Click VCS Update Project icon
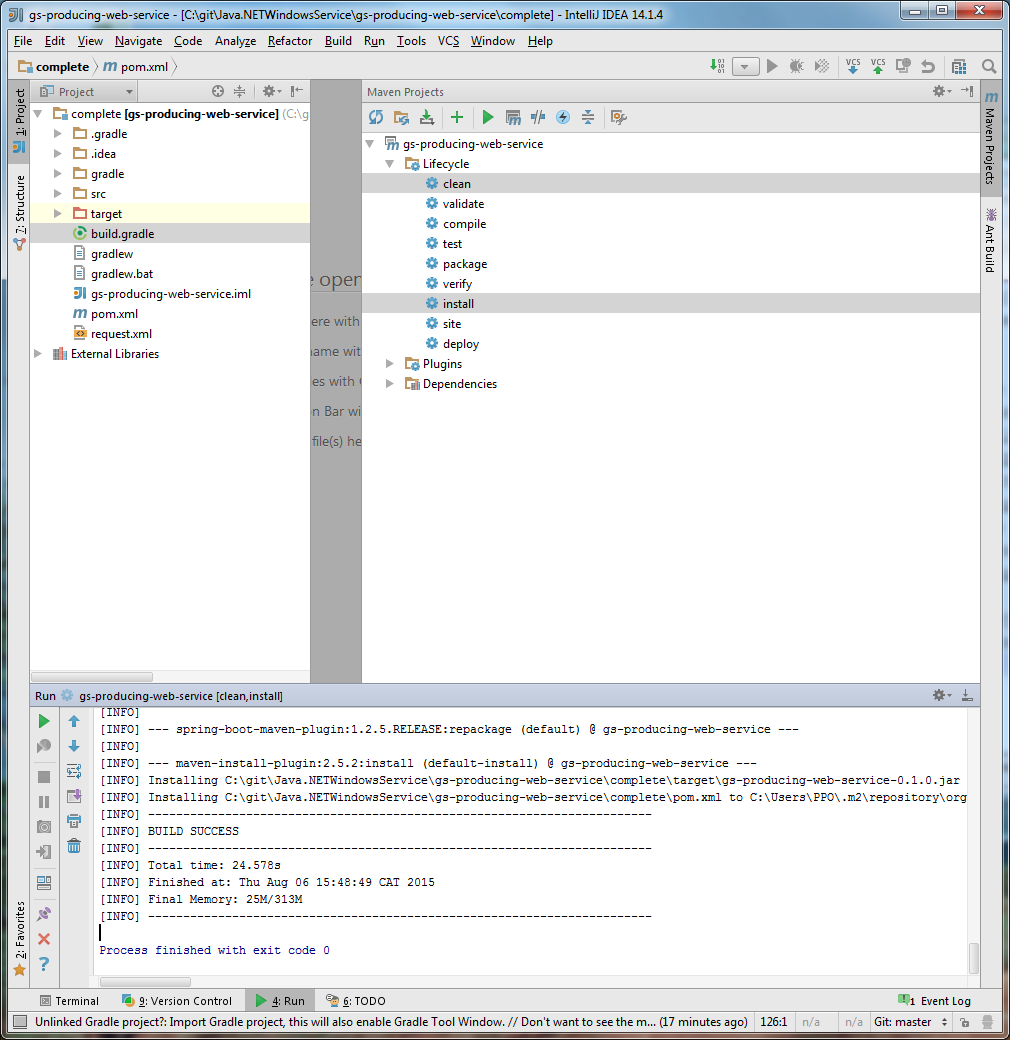Screen dimensions: 1010x1040 (853, 66)
